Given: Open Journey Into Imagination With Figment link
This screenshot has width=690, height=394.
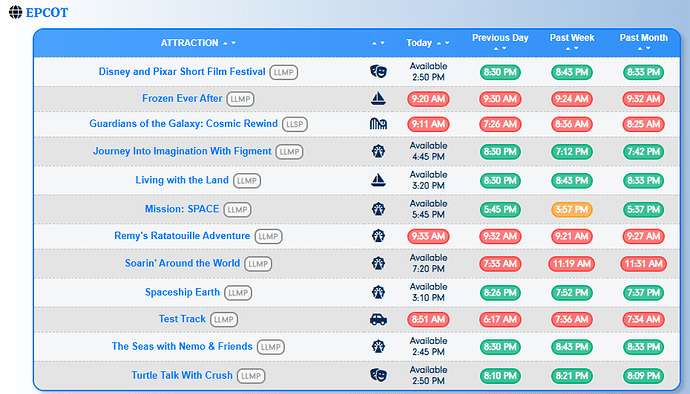Looking at the screenshot, I should [182, 151].
